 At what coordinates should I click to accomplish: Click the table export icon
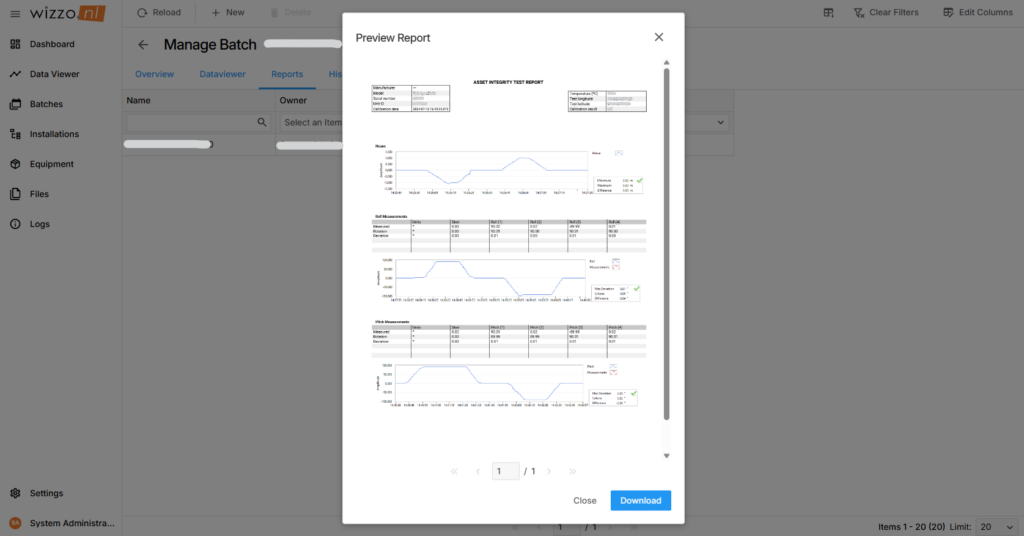coord(828,13)
